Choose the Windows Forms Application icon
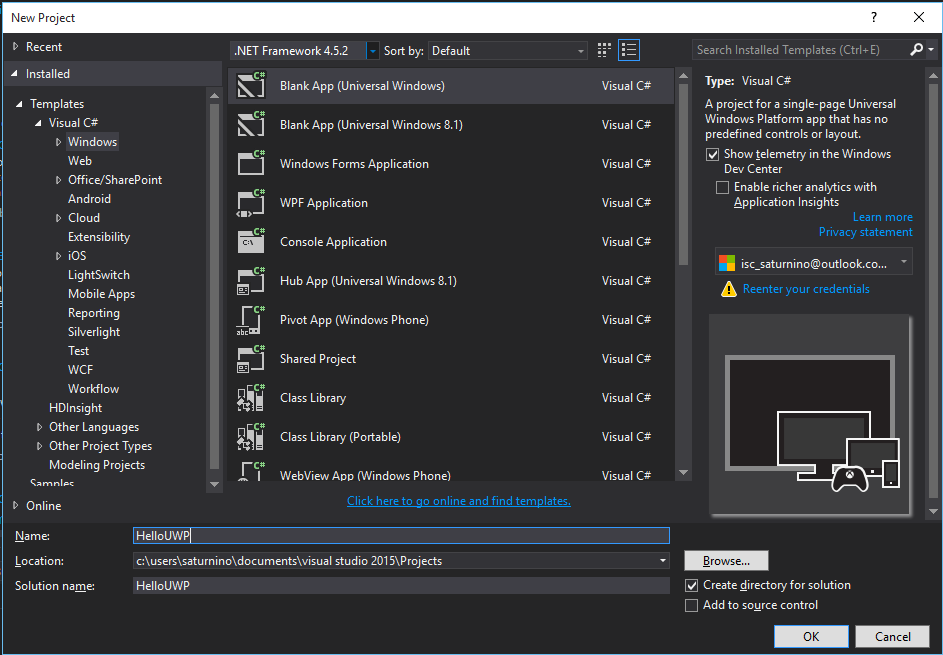Viewport: 943px width, 655px height. pyautogui.click(x=251, y=164)
